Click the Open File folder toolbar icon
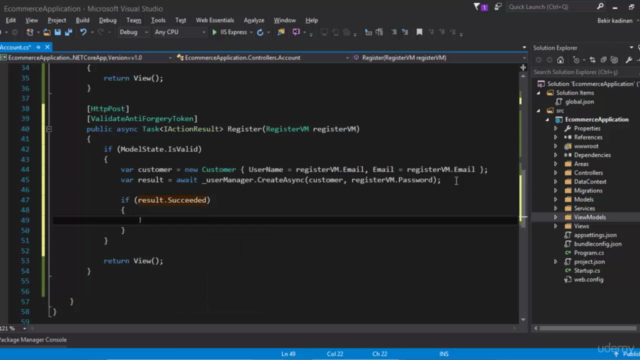This screenshot has height=360, width=640. pyautogui.click(x=47, y=32)
